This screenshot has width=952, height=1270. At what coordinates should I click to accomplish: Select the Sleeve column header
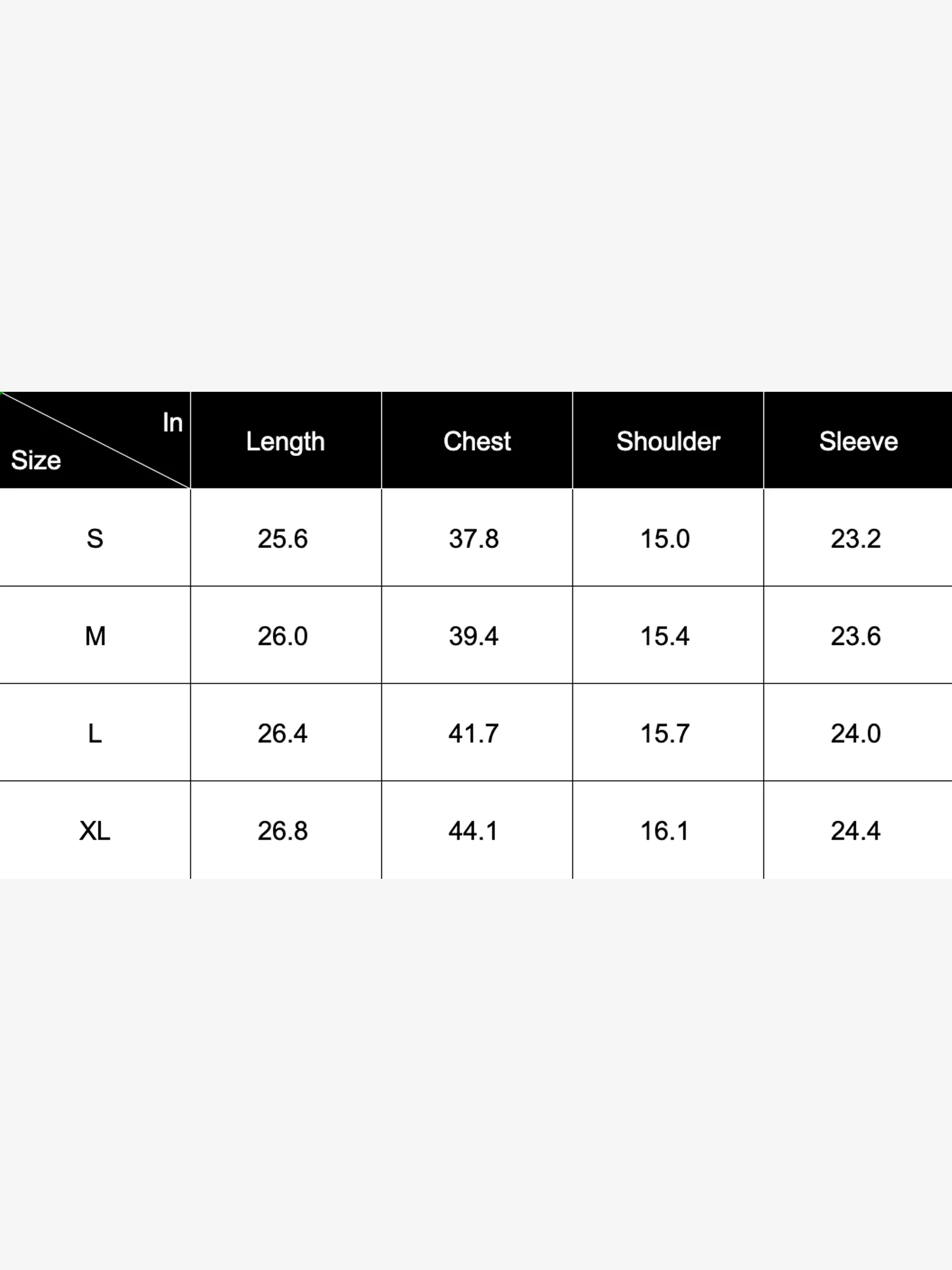(858, 441)
